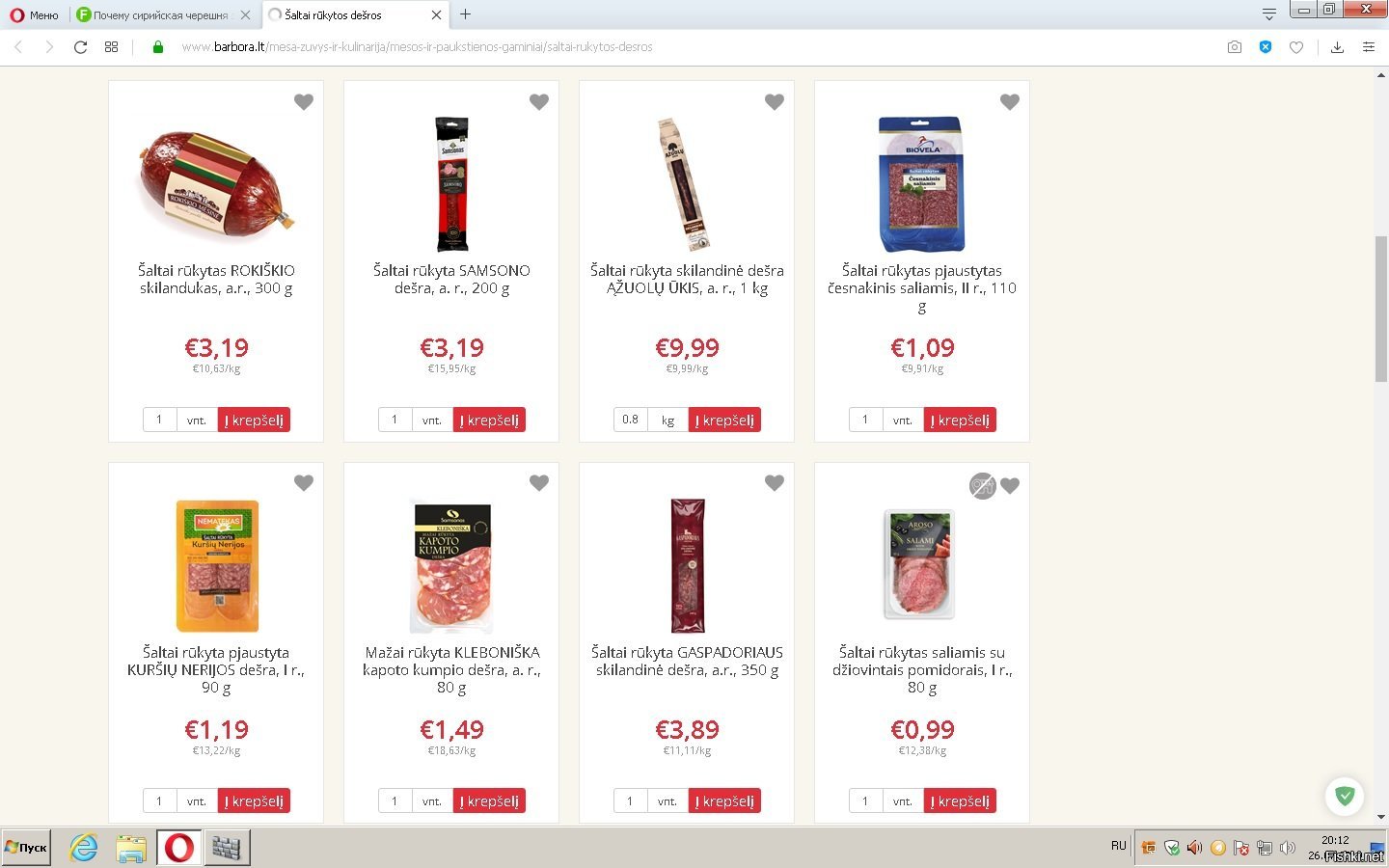Open Opera Меню button
Screen dimensions: 1389x868
click(35, 14)
